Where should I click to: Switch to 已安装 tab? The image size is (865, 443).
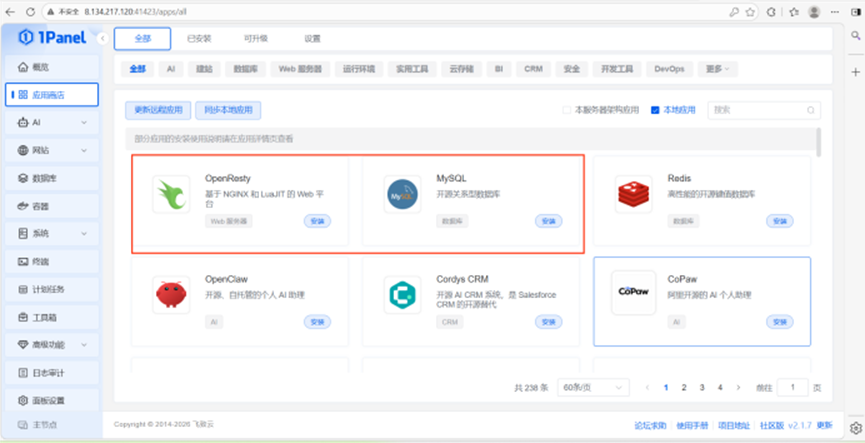coord(199,39)
